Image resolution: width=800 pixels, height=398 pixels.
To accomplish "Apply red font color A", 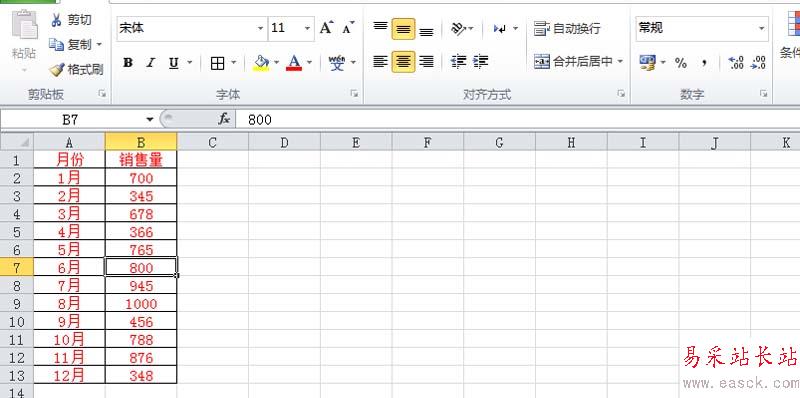I will (x=294, y=63).
